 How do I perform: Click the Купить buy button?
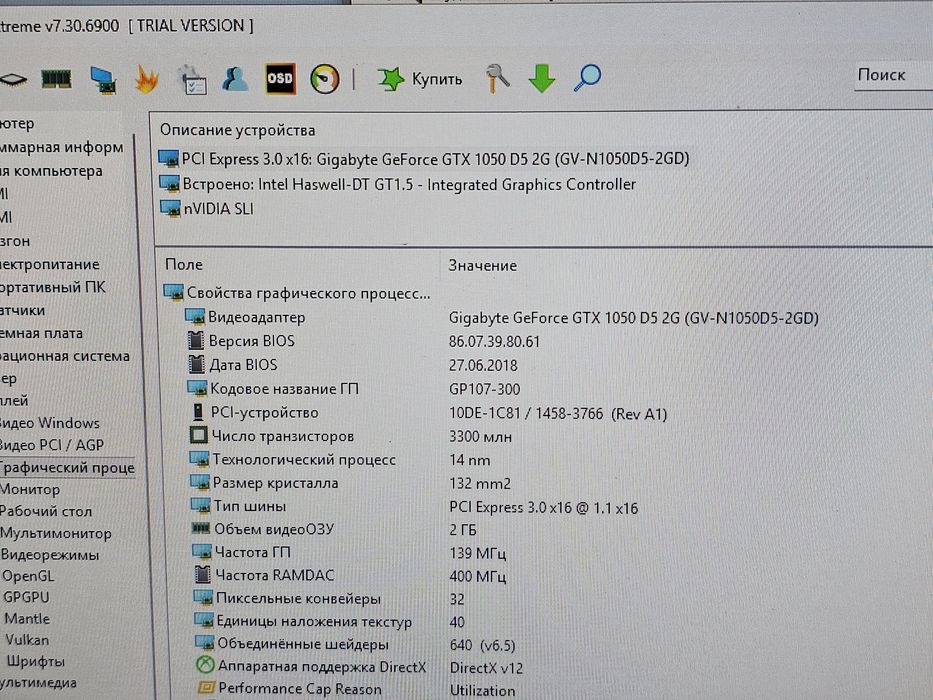419,79
